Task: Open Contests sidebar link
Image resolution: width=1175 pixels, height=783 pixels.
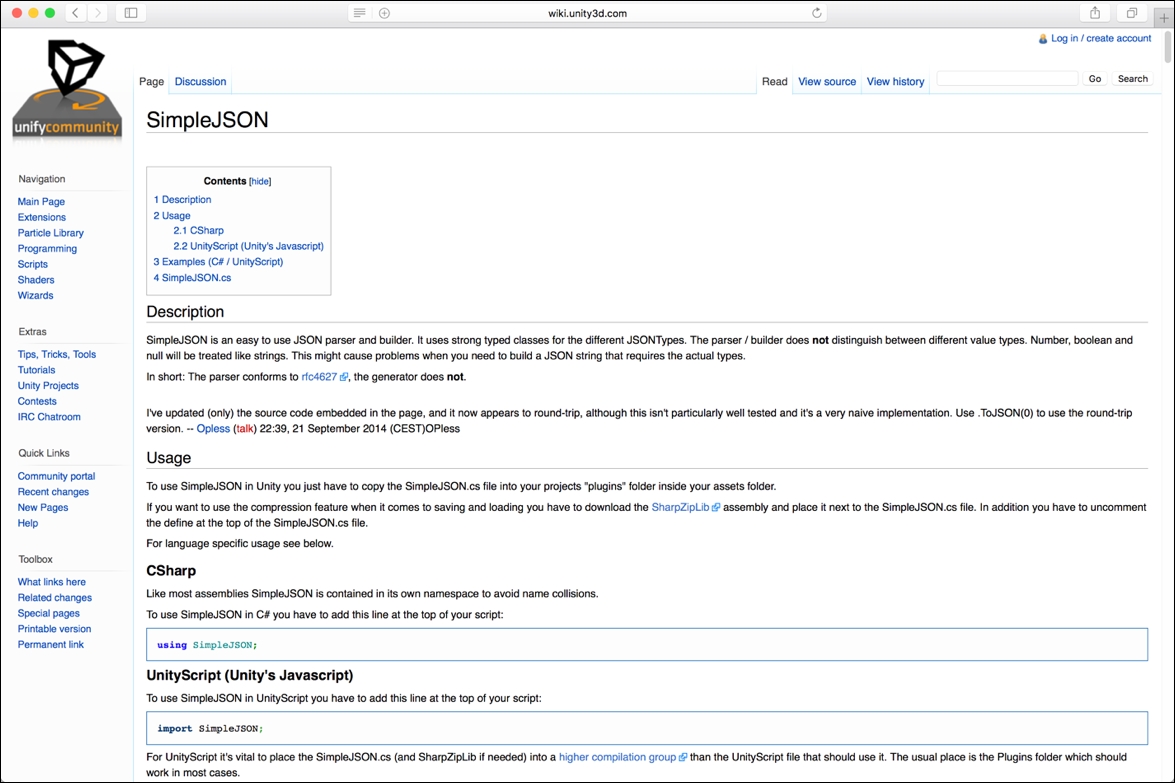Action: coord(37,402)
